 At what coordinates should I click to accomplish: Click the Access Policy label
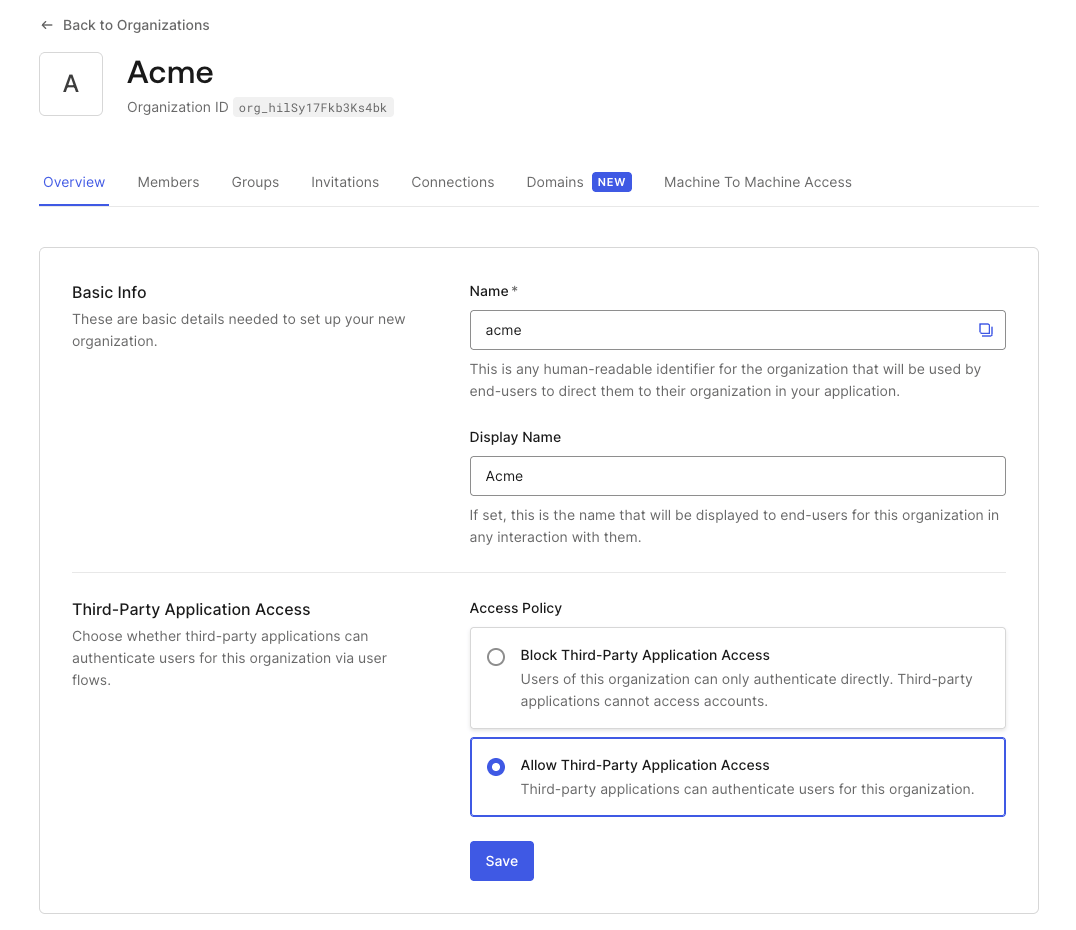coord(515,608)
